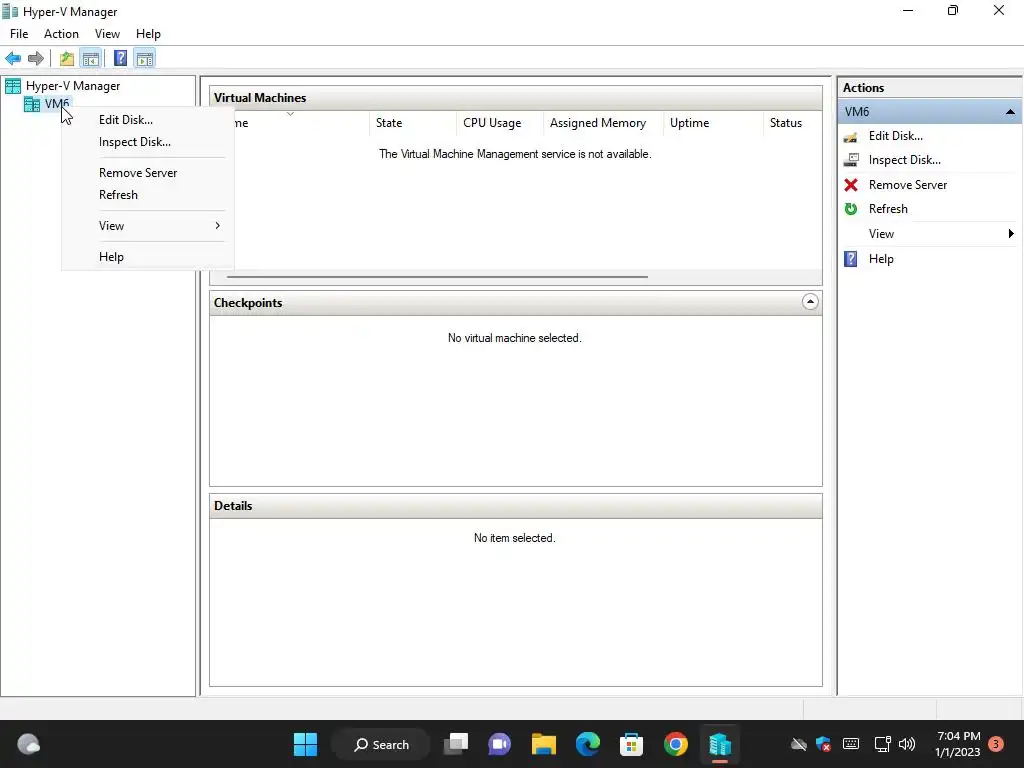The width and height of the screenshot is (1024, 768).
Task: Click Inspect Disk... link in Actions pane
Action: click(x=904, y=160)
